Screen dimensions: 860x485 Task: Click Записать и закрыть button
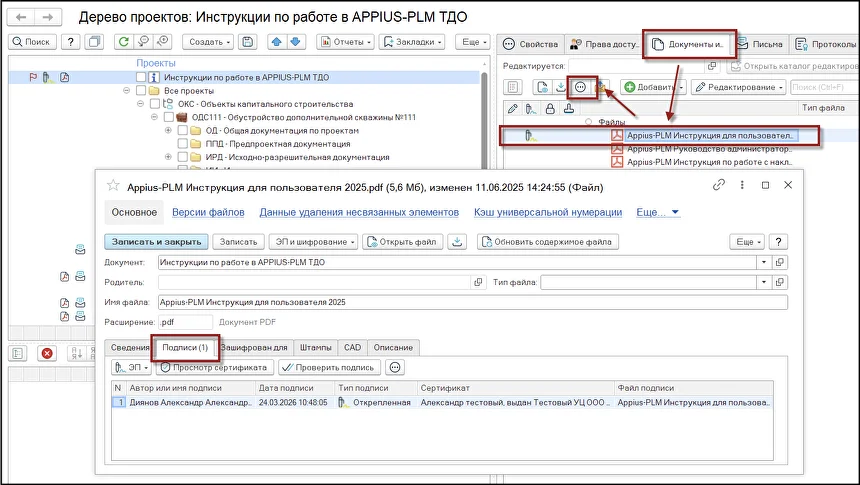pyautogui.click(x=156, y=242)
